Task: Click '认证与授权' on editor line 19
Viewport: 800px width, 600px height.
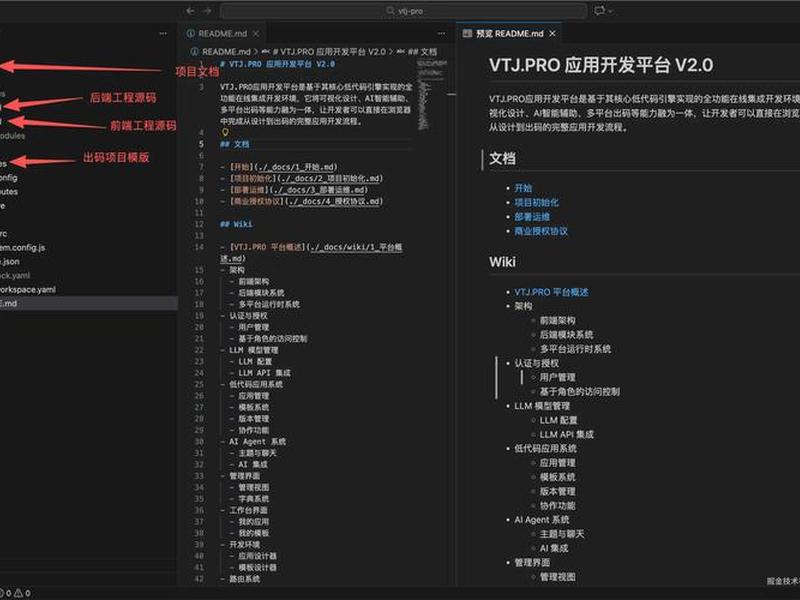Action: point(248,316)
